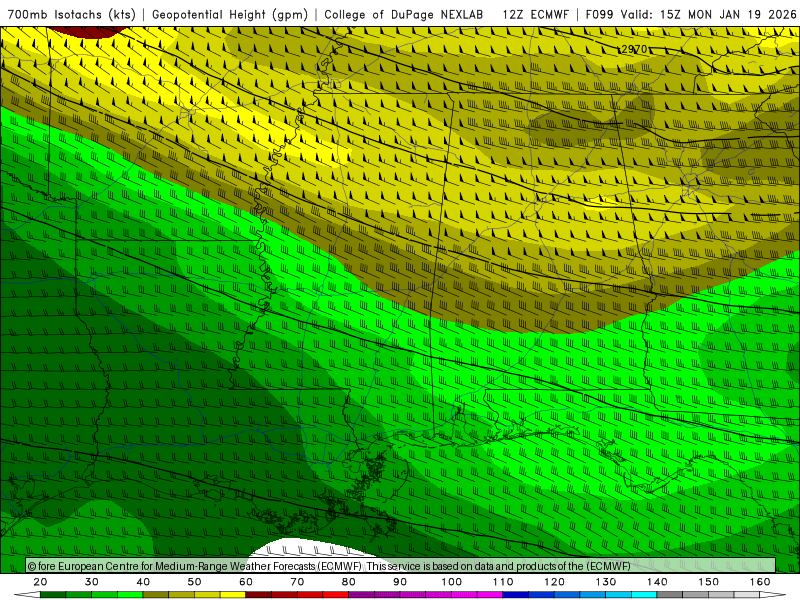
Task: Click the 110 label on the color scale
Action: pos(503,582)
